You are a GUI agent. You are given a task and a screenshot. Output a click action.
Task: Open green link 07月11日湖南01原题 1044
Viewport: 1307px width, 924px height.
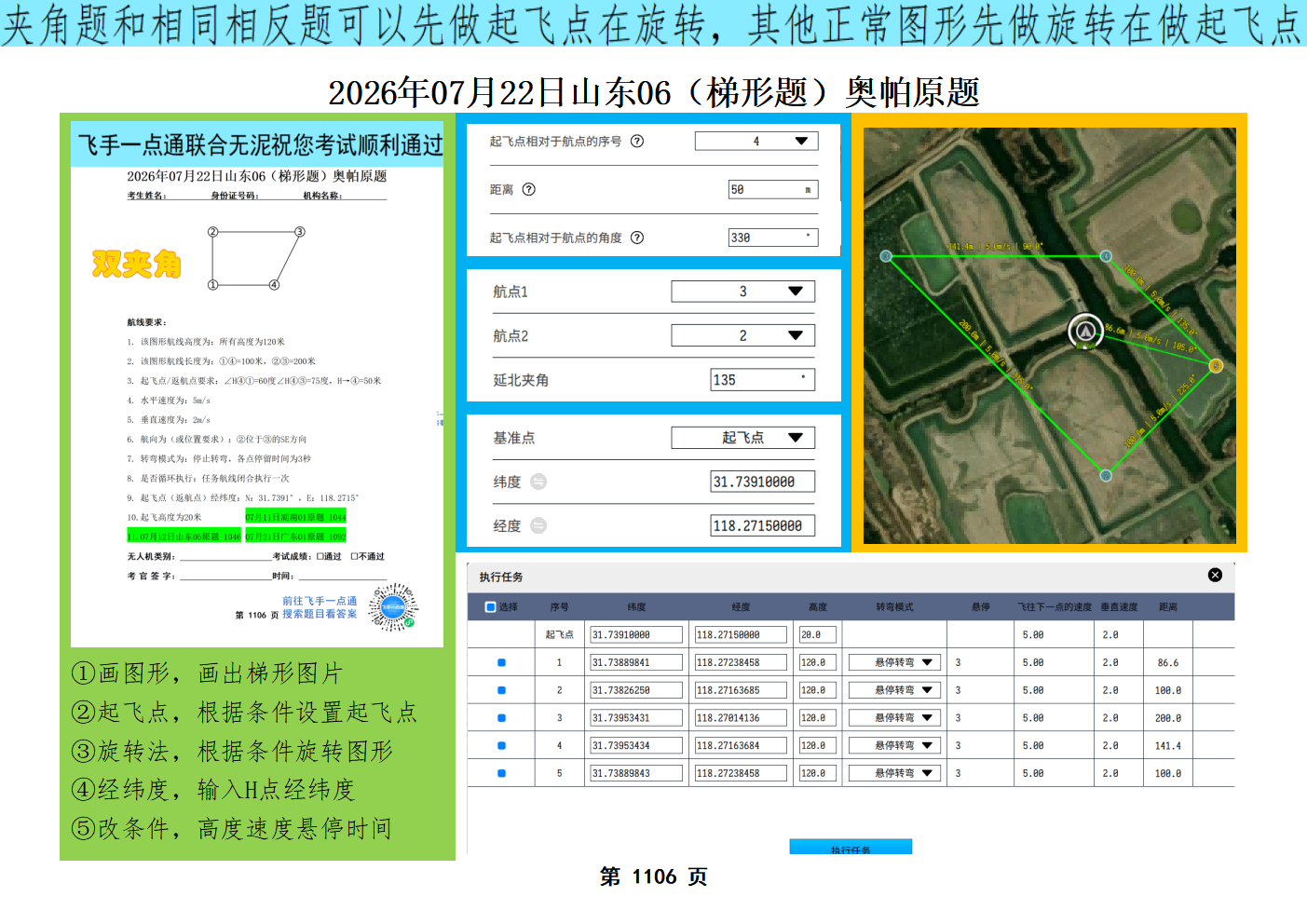(295, 517)
